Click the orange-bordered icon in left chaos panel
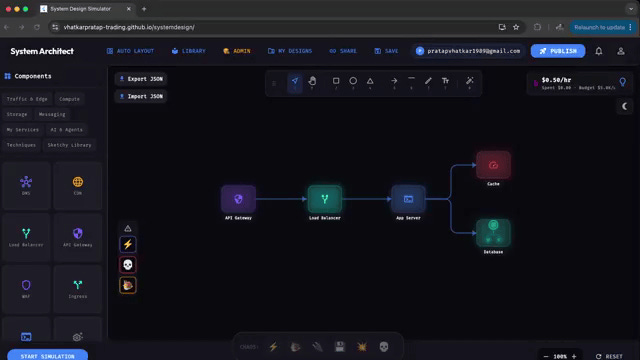Screen dimensions: 640x360 tap(128, 285)
